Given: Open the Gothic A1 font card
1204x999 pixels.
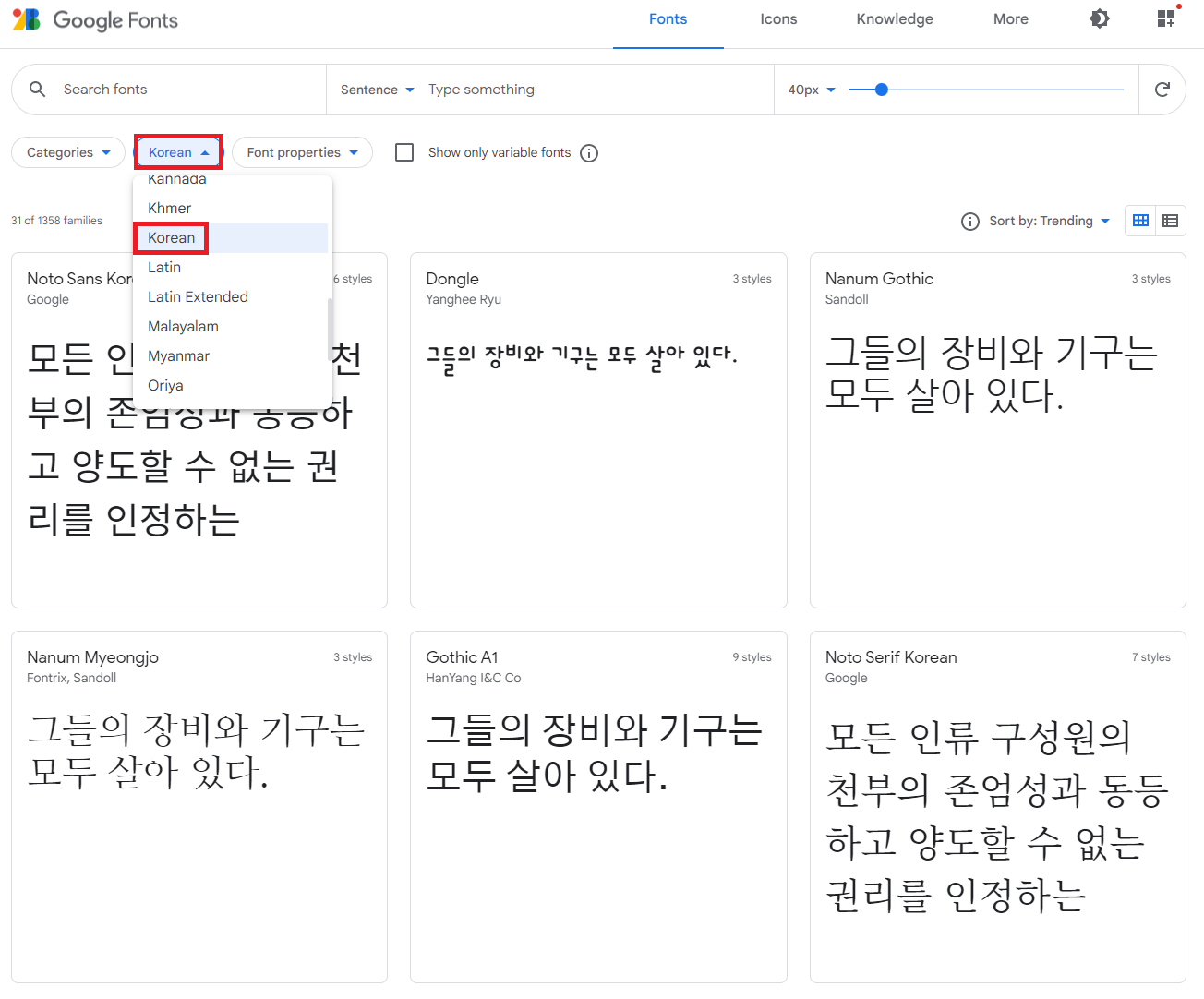Looking at the screenshot, I should (598, 807).
